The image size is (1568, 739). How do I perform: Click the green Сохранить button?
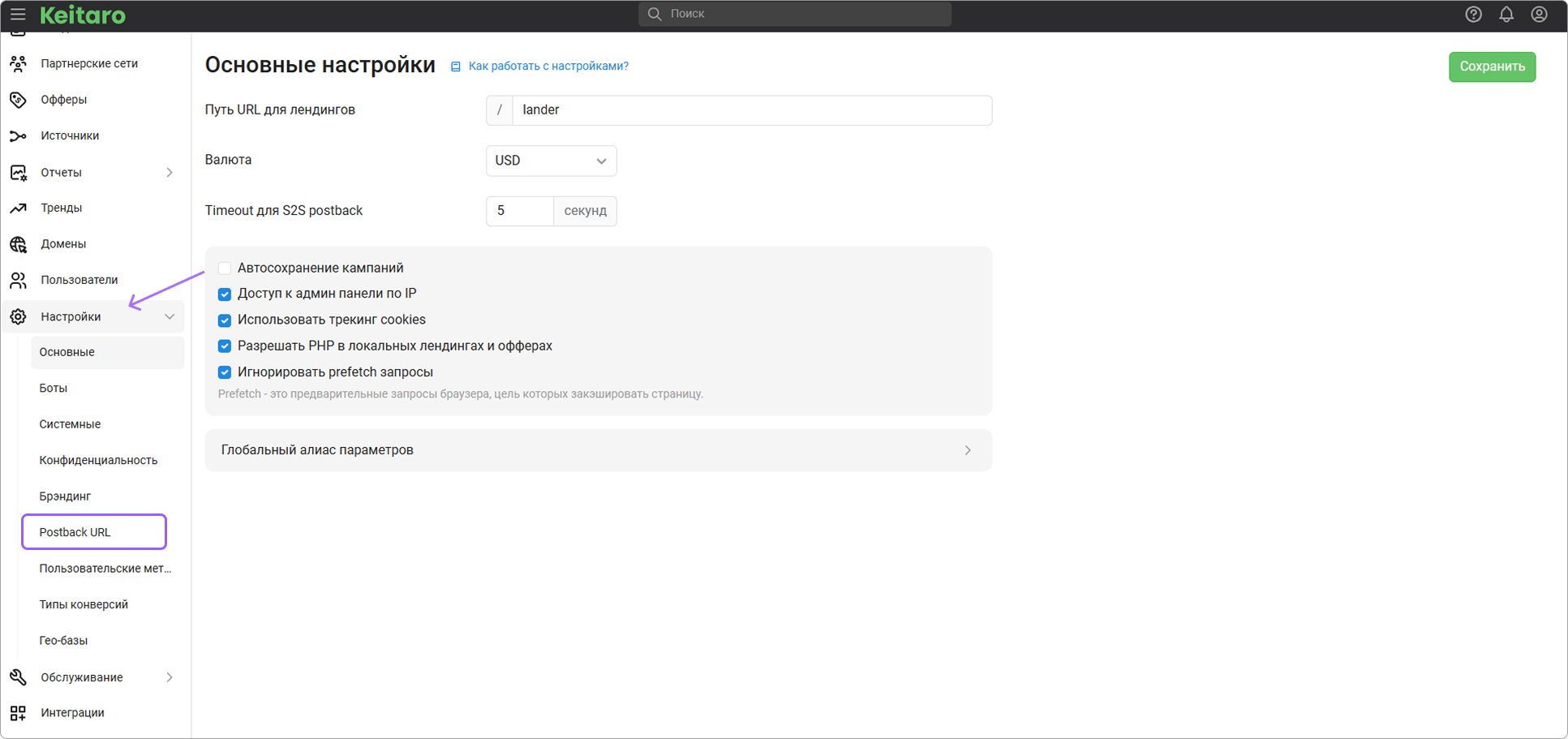1492,67
